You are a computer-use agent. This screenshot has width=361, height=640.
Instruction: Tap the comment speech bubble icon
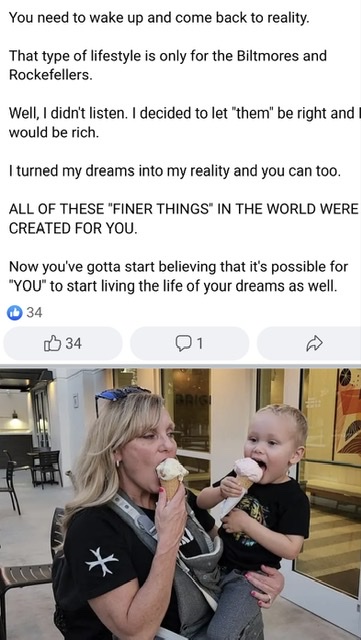183,344
